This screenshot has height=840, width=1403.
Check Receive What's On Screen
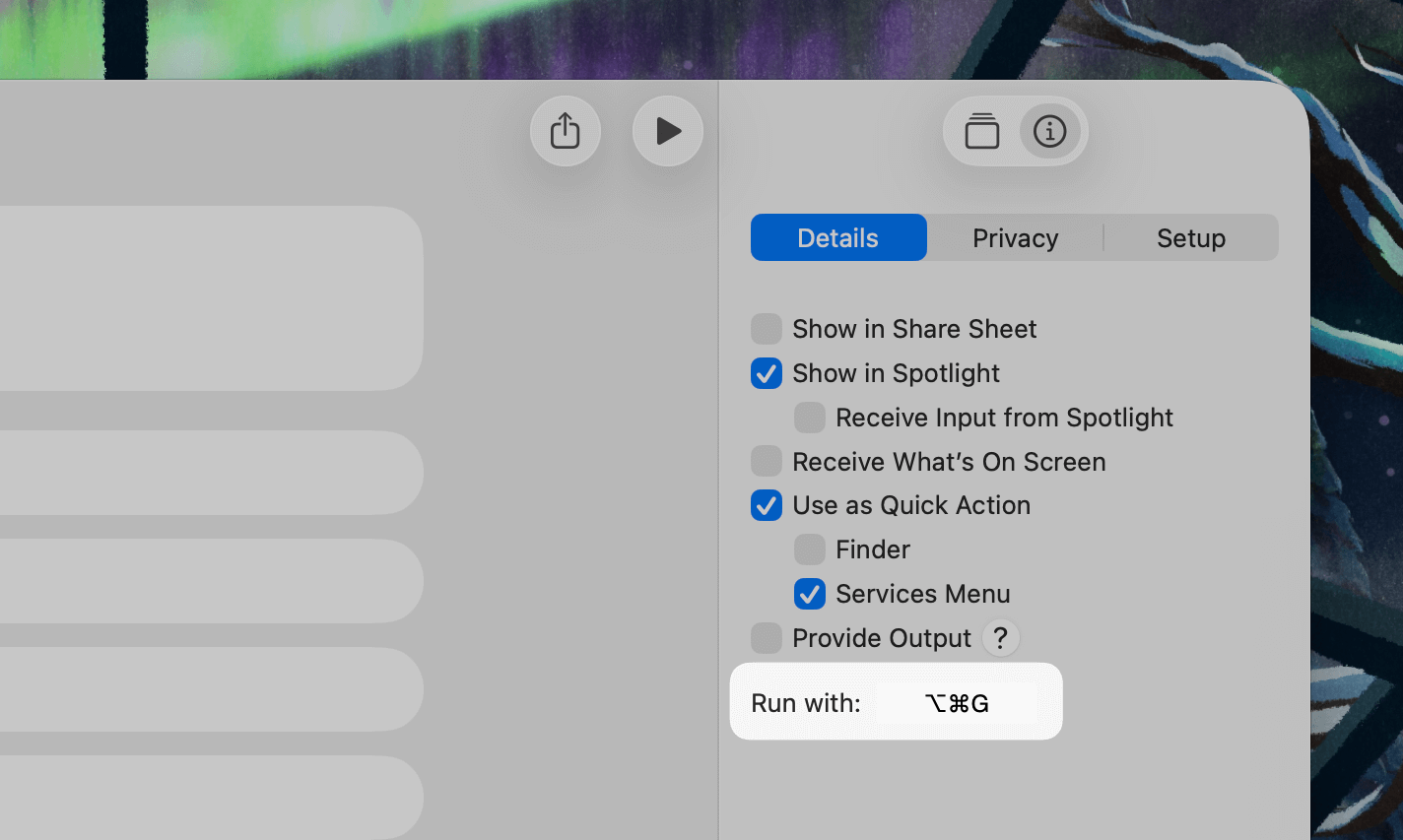pyautogui.click(x=766, y=461)
